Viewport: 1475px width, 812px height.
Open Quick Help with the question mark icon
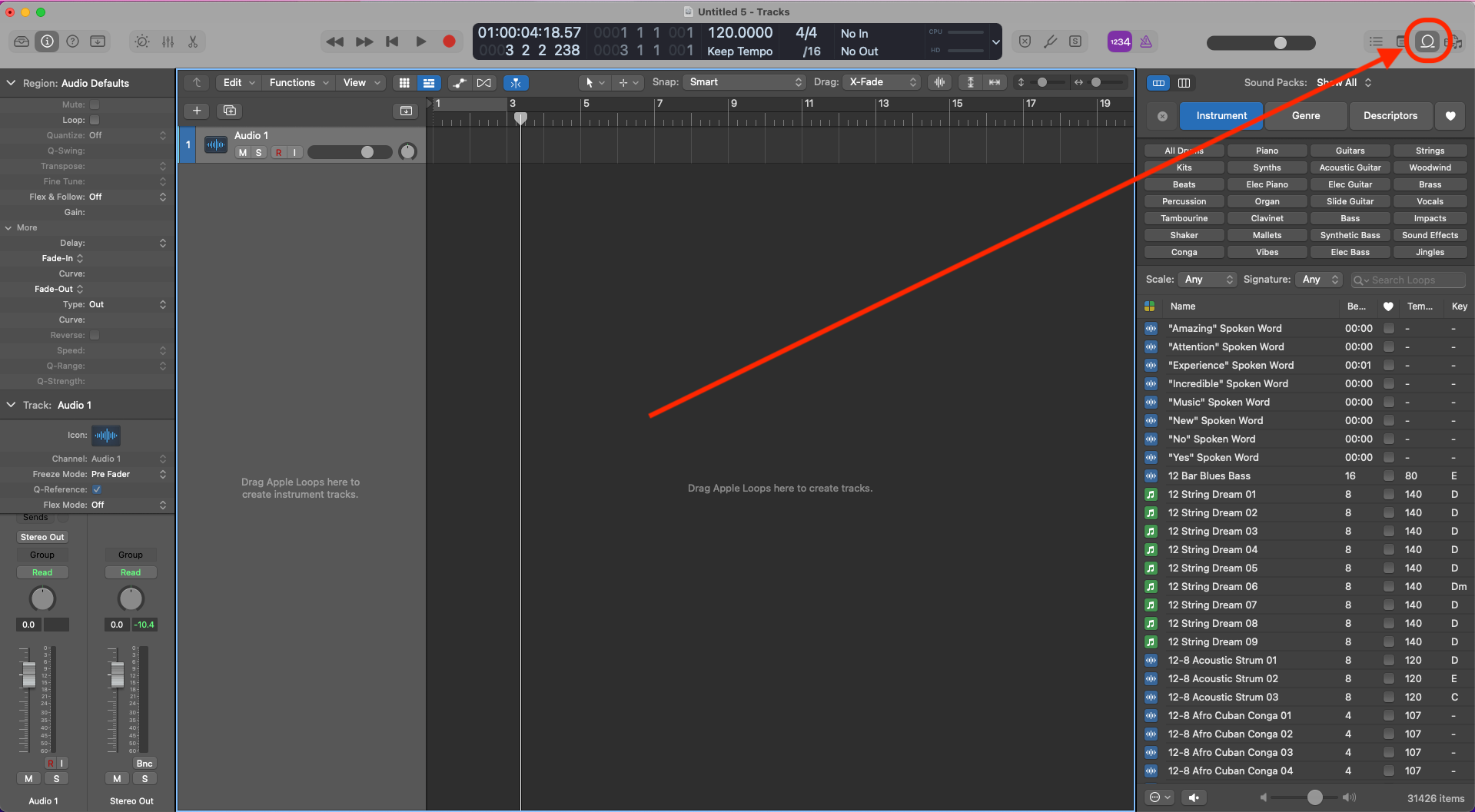coord(72,41)
